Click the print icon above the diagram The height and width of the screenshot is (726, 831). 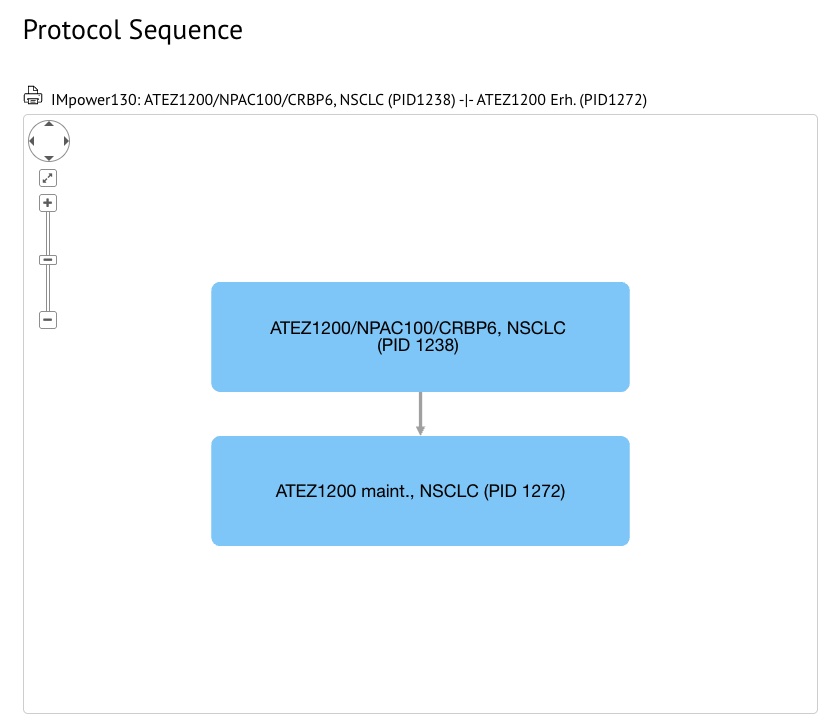click(31, 96)
